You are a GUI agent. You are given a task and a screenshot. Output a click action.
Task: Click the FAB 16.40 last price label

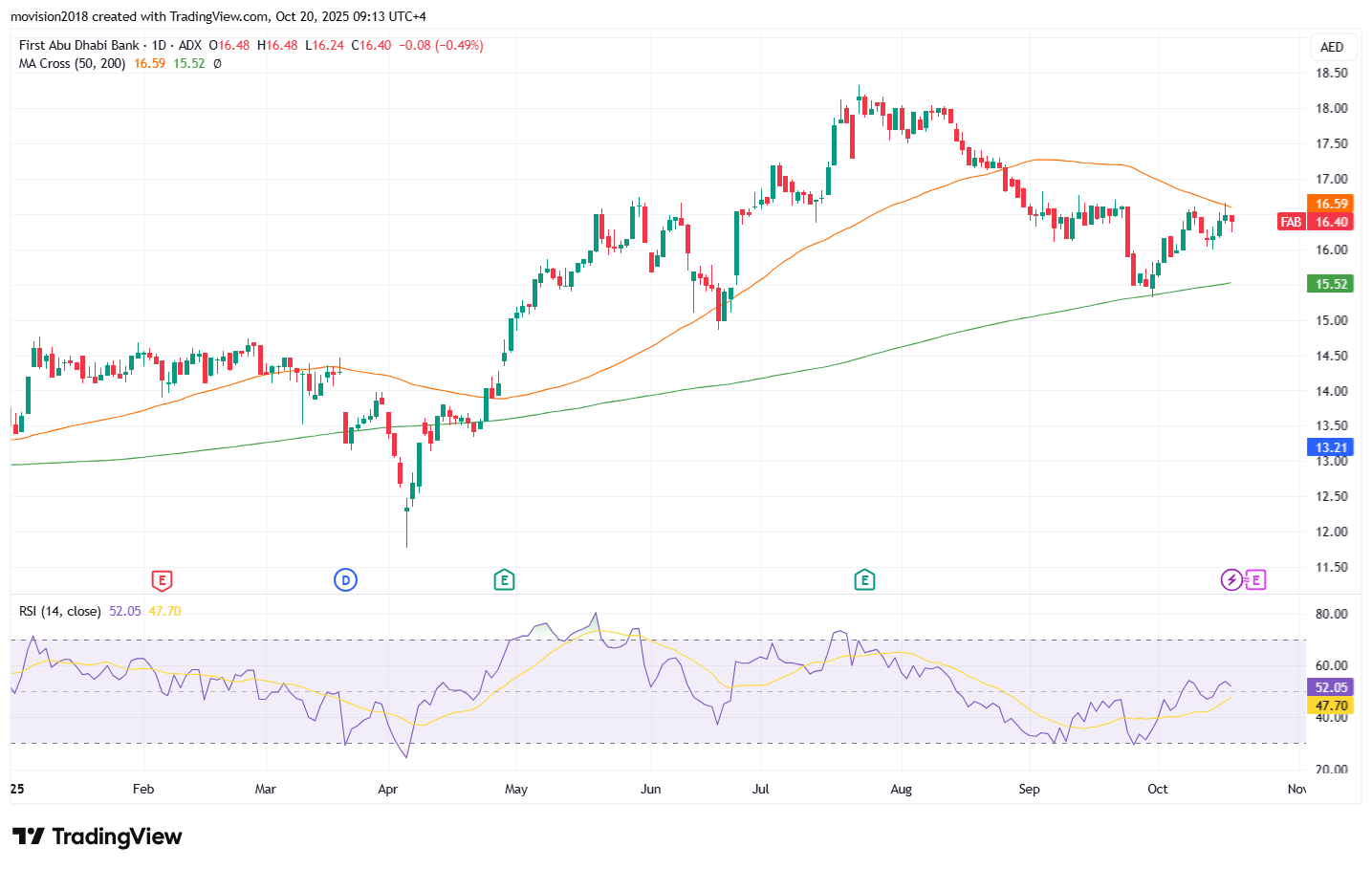(1315, 222)
